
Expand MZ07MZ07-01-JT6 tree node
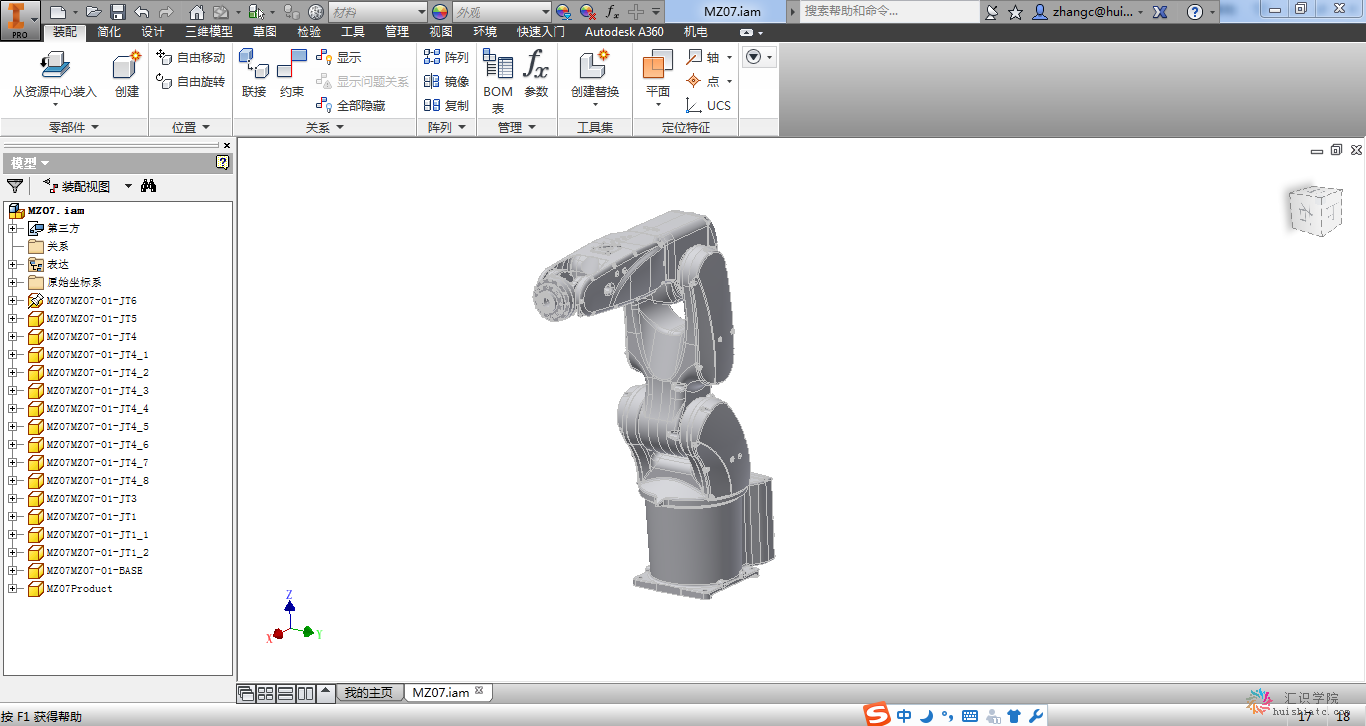[x=13, y=300]
